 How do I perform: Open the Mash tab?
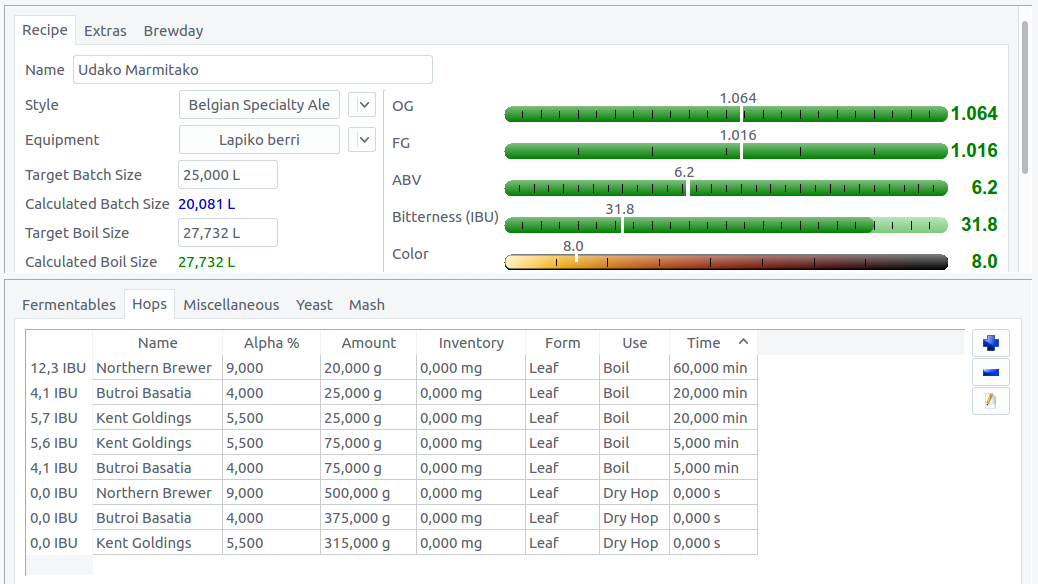click(367, 305)
